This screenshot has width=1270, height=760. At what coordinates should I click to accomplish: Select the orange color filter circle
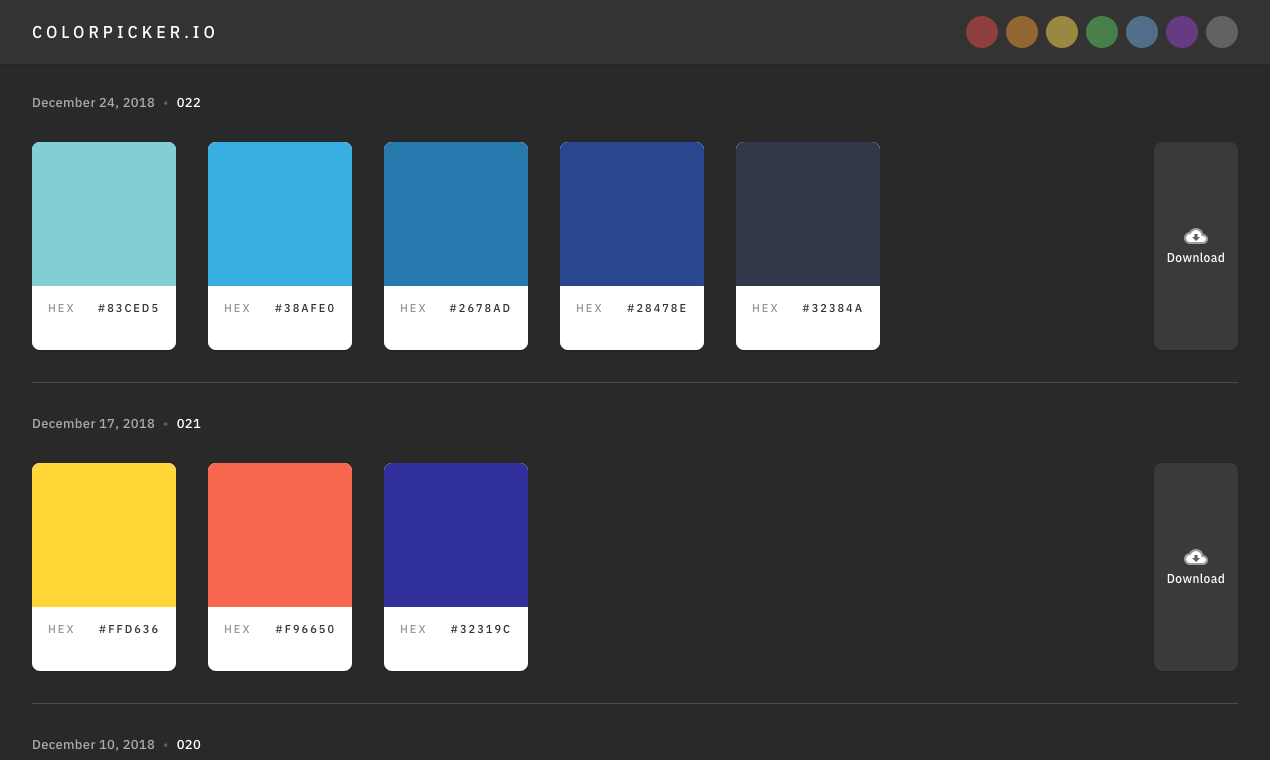pyautogui.click(x=1022, y=31)
